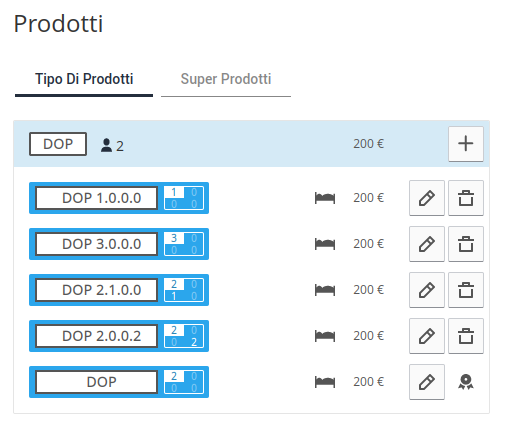Delete the DOP 2.0.0.2 product
Viewport: 505px width, 422px height.
466,336
